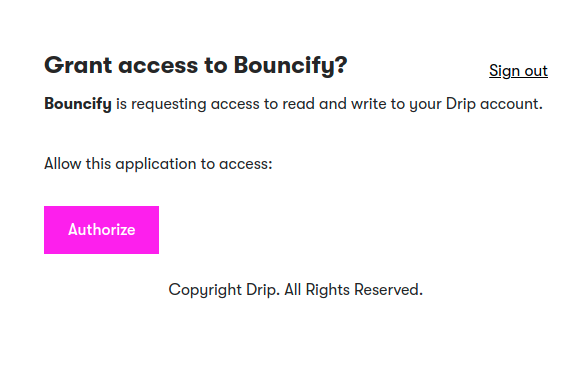This screenshot has width=584, height=374.
Task: Click the pink Authorize button
Action: [101, 230]
